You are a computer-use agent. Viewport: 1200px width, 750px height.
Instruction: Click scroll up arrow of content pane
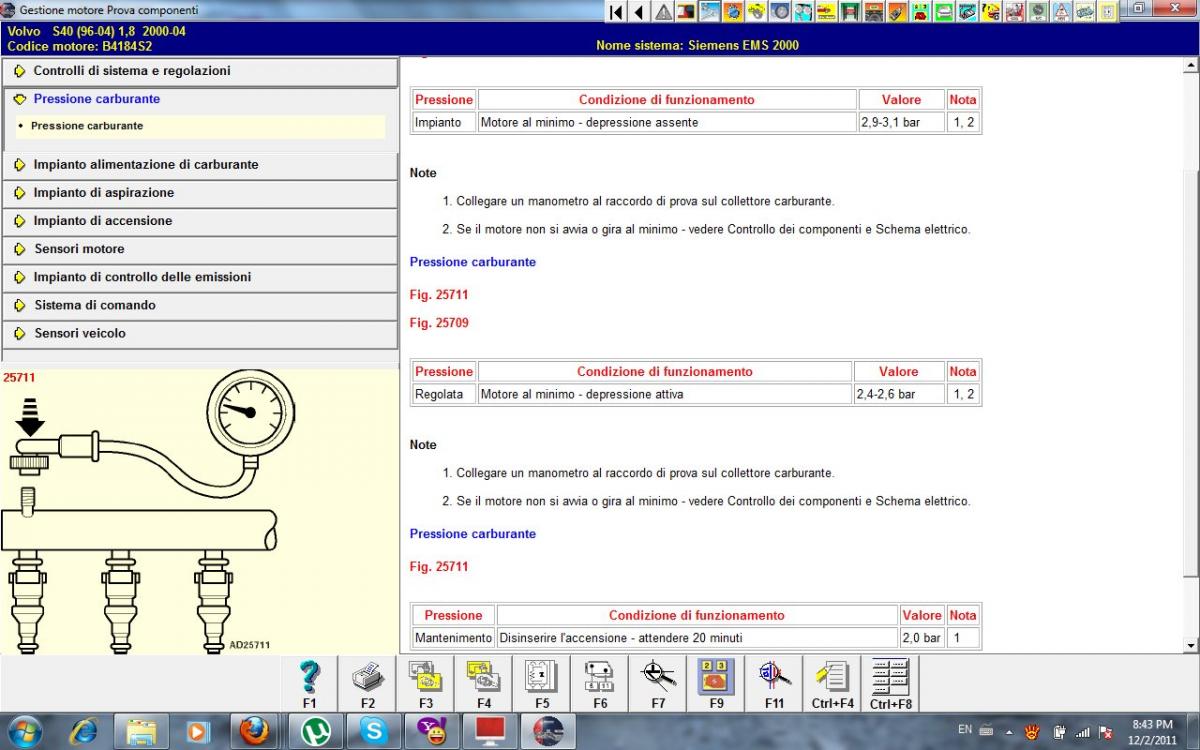tap(1190, 66)
